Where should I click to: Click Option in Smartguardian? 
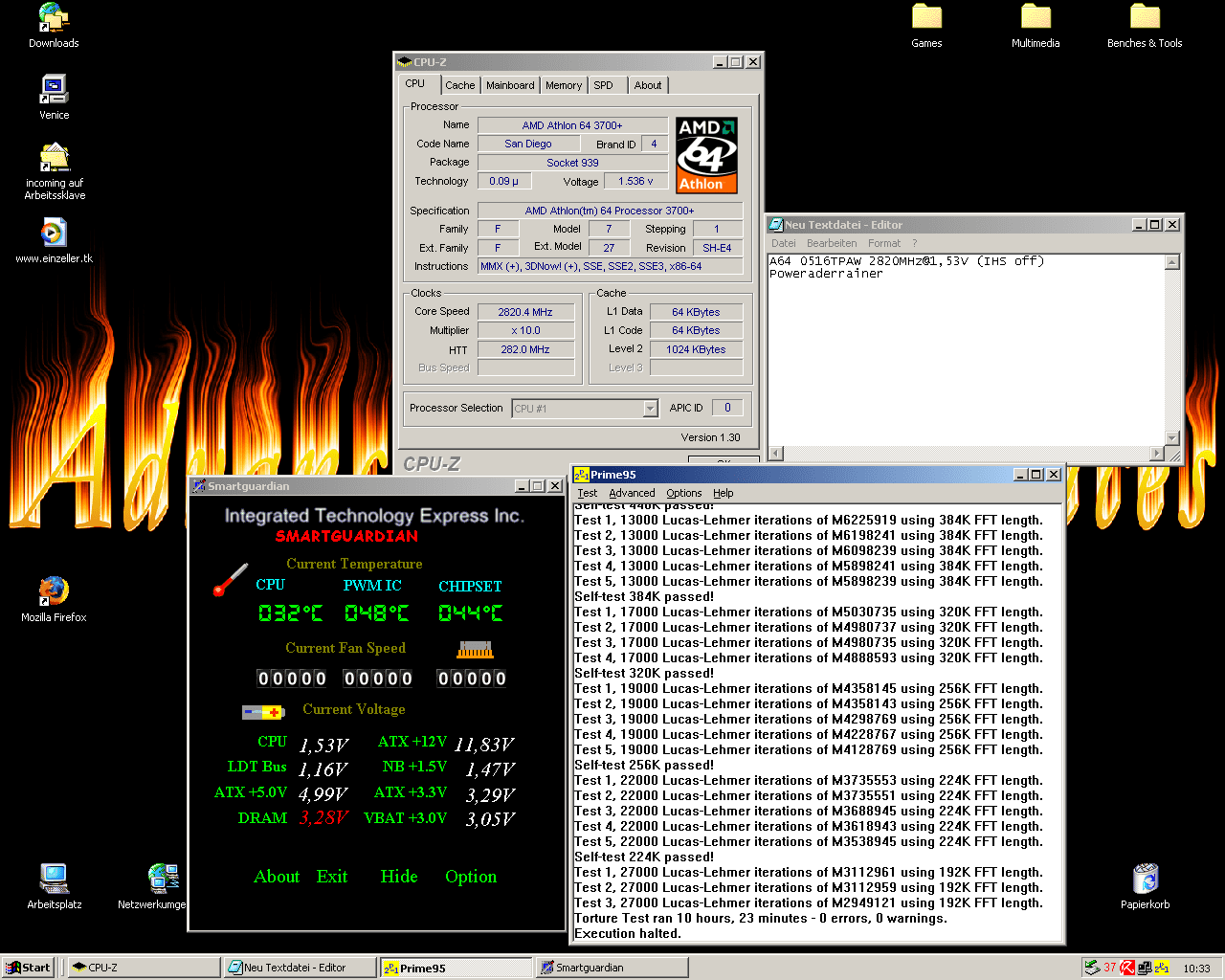[471, 877]
